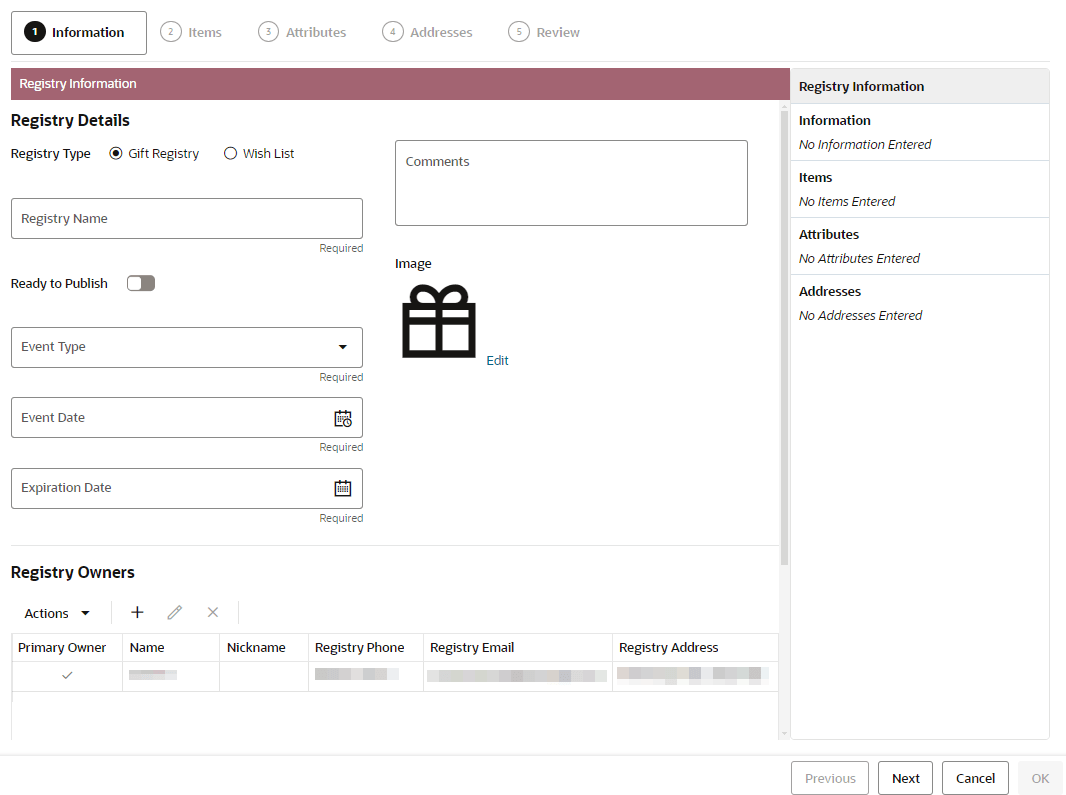Select the Gift Registry radio button

point(116,154)
